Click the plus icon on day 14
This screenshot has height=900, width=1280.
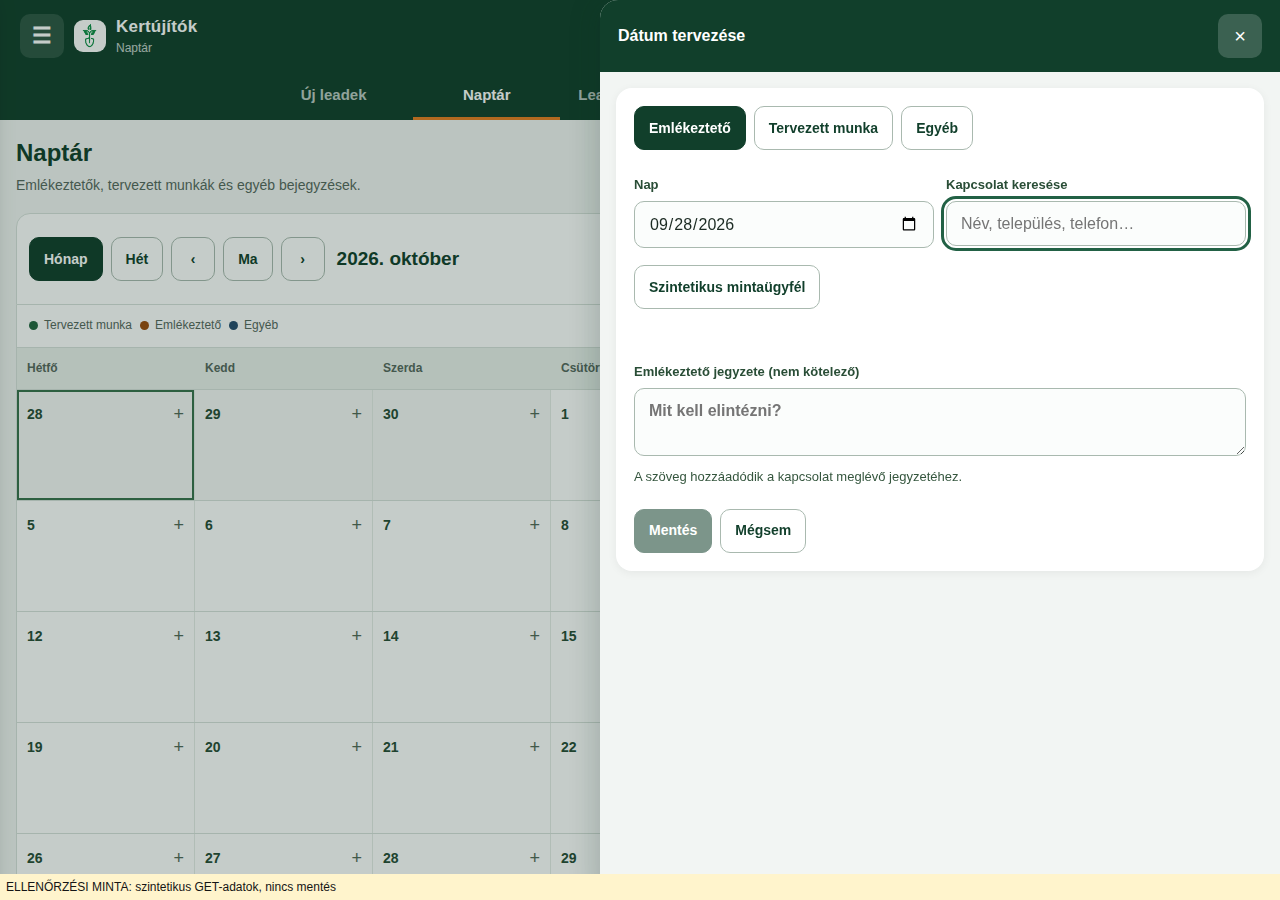click(x=535, y=635)
